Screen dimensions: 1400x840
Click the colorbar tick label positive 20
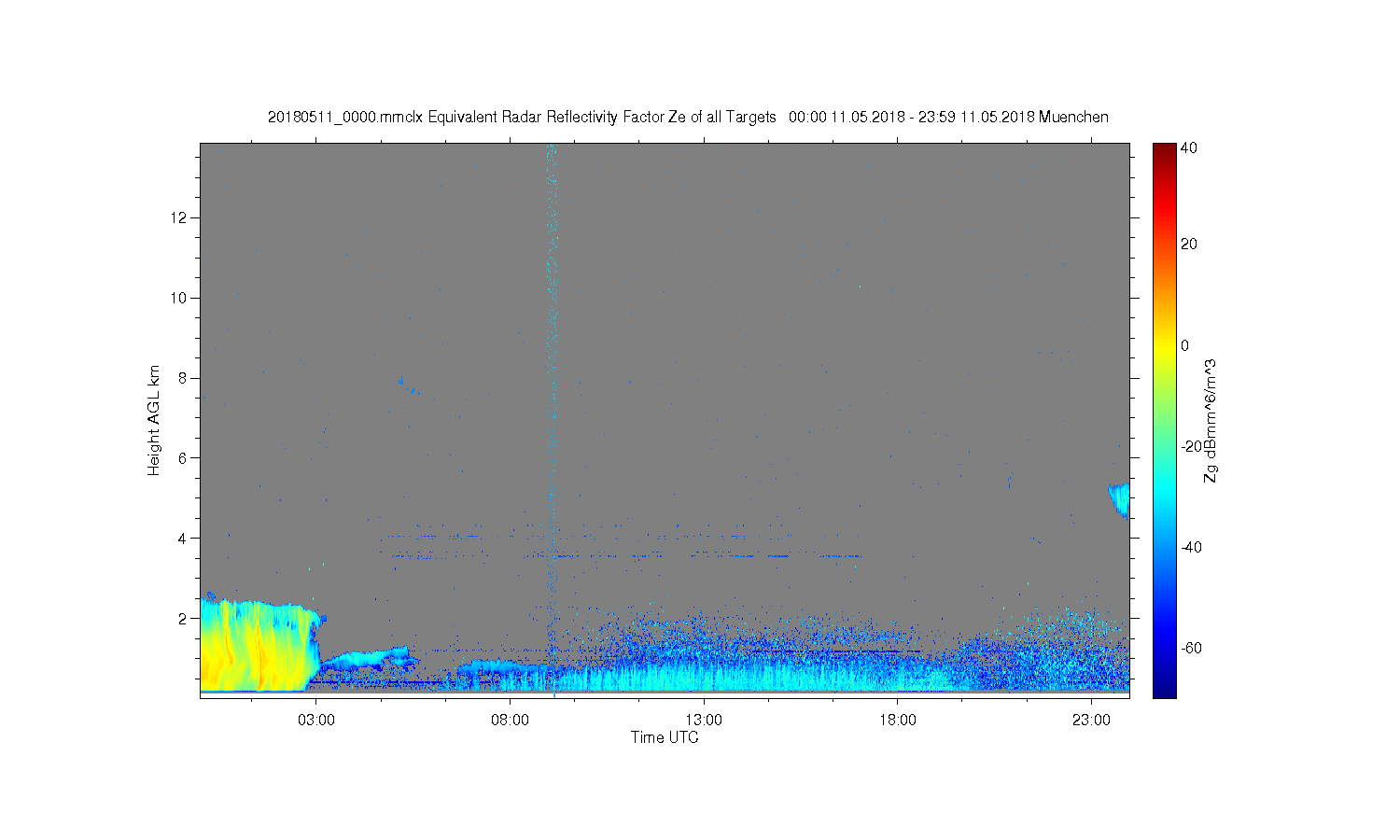1189,245
